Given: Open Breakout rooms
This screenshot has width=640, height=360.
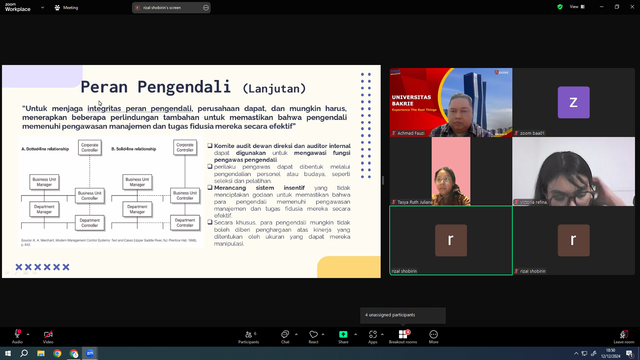Looking at the screenshot, I should (403, 336).
